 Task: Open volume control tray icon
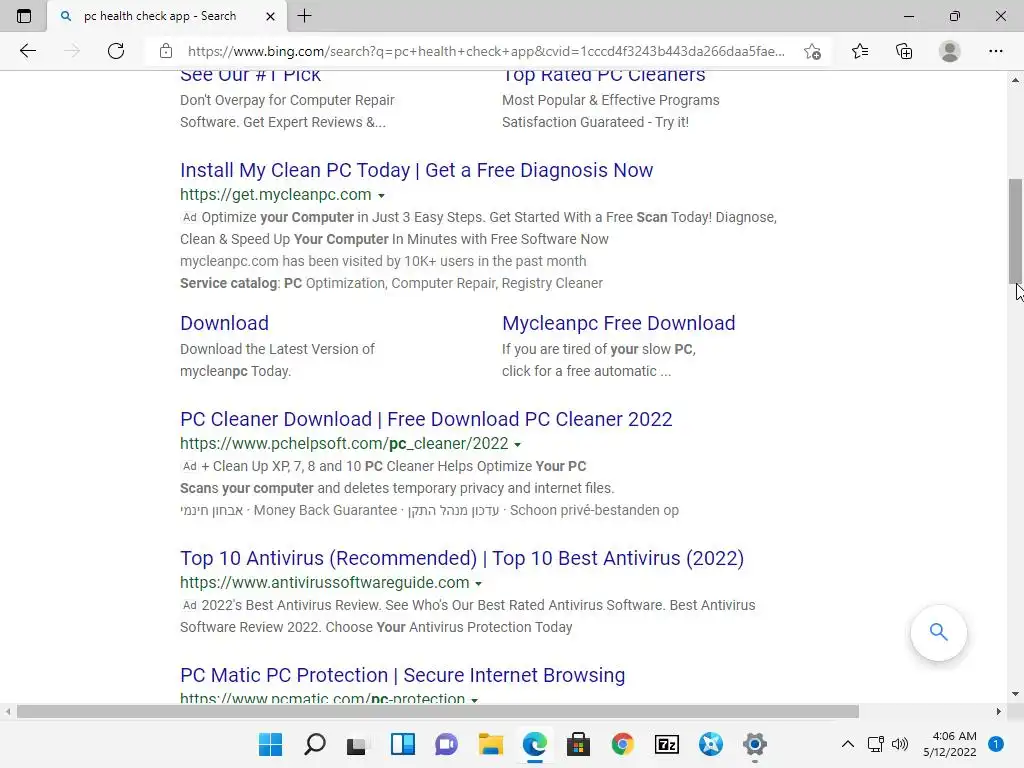click(899, 744)
